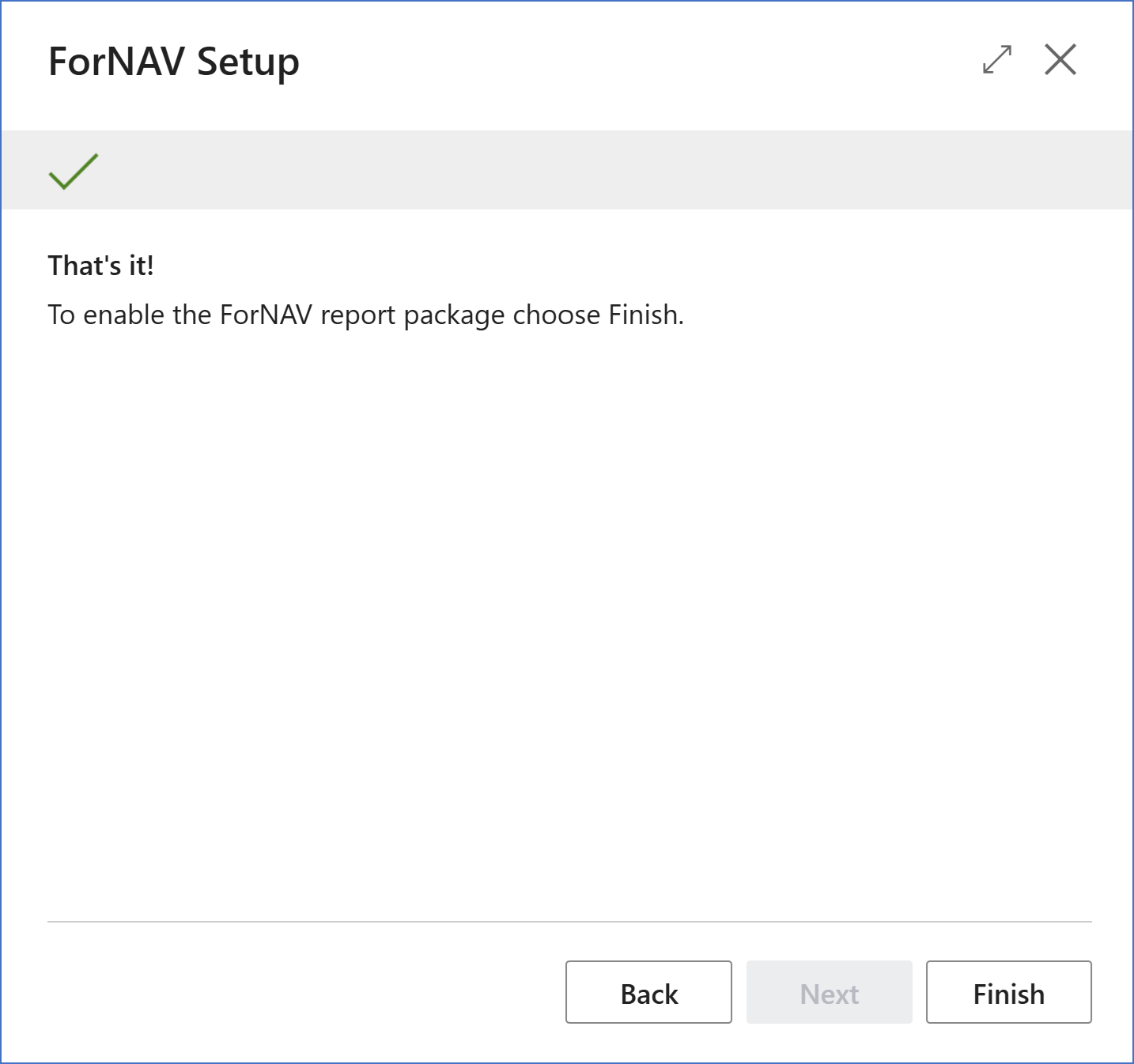
Task: Click the greyed-out Next button
Action: (829, 992)
